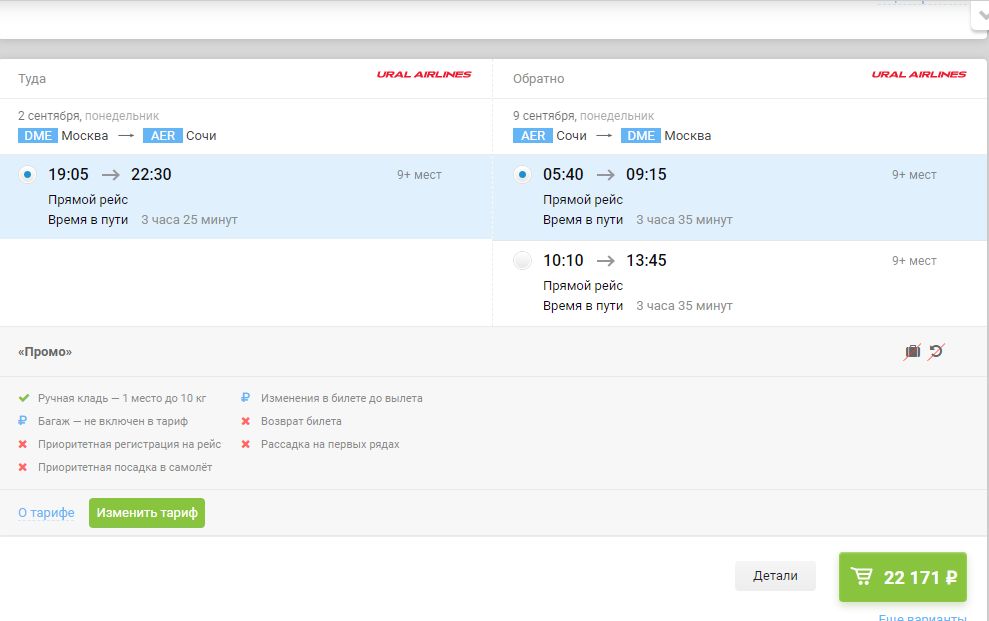This screenshot has height=621, width=989.
Task: Open the О тарифе link
Action: tap(46, 513)
